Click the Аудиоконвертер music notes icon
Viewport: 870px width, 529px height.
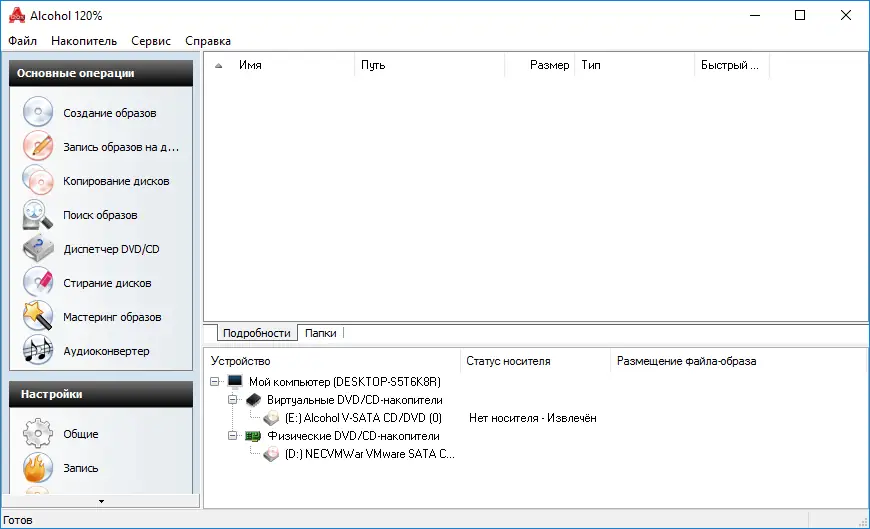[x=38, y=350]
